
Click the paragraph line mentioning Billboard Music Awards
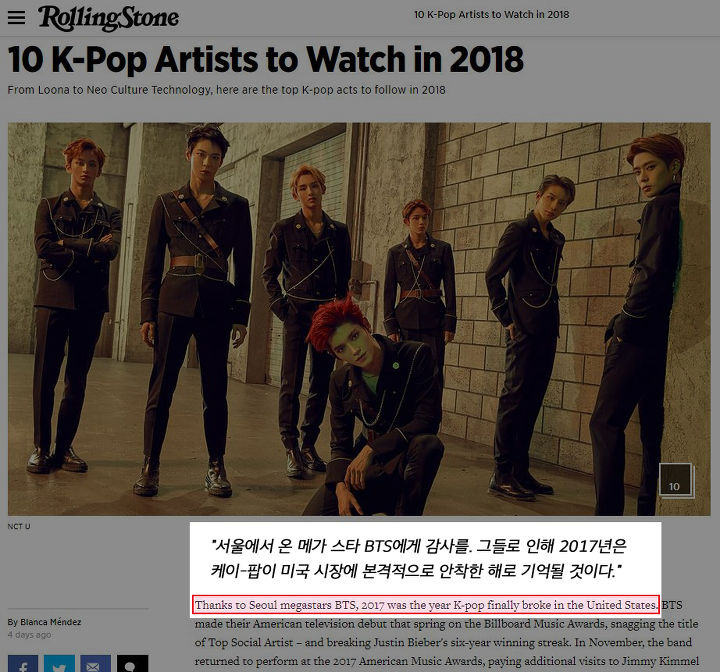coord(446,624)
